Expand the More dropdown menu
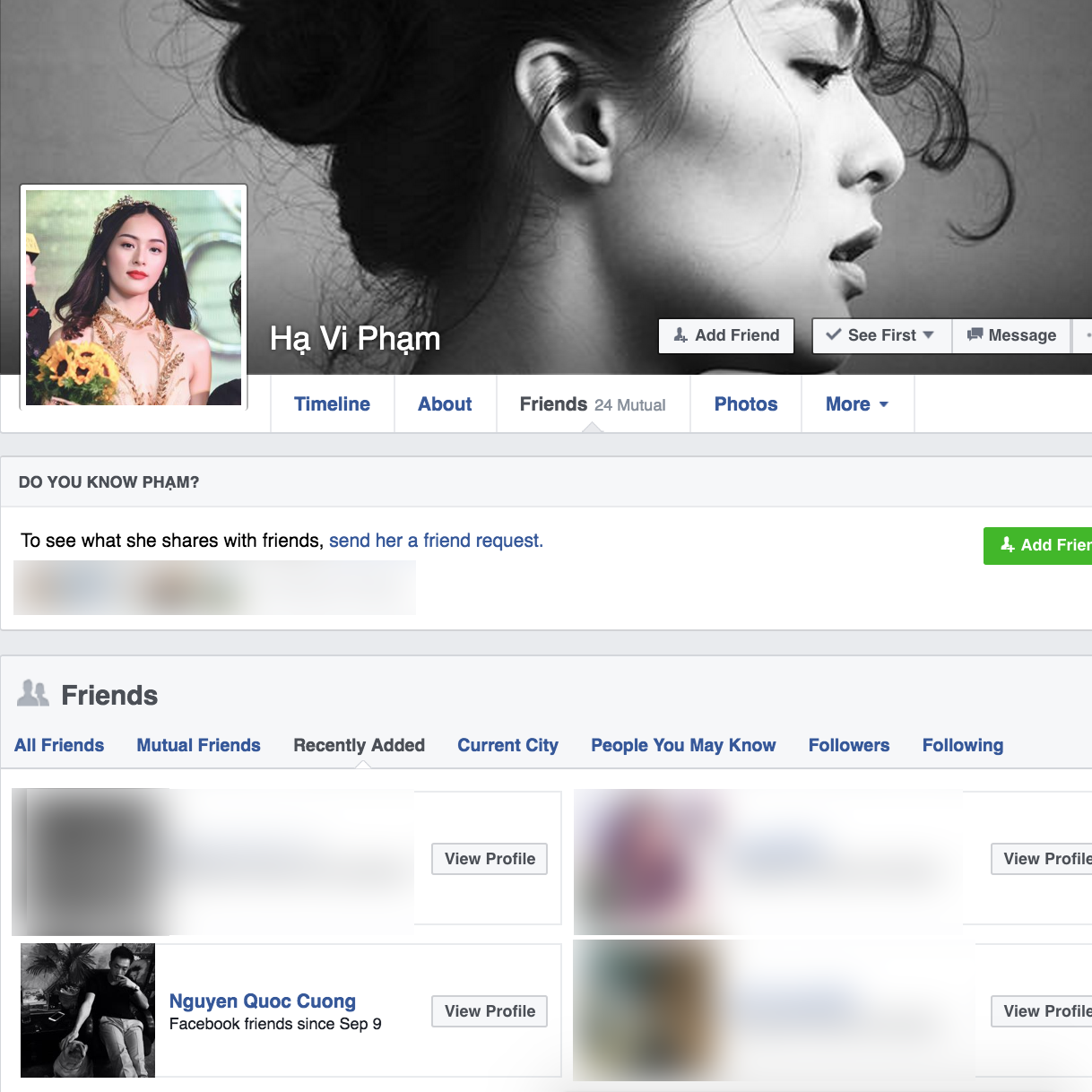Screen dimensions: 1092x1092 pos(857,404)
